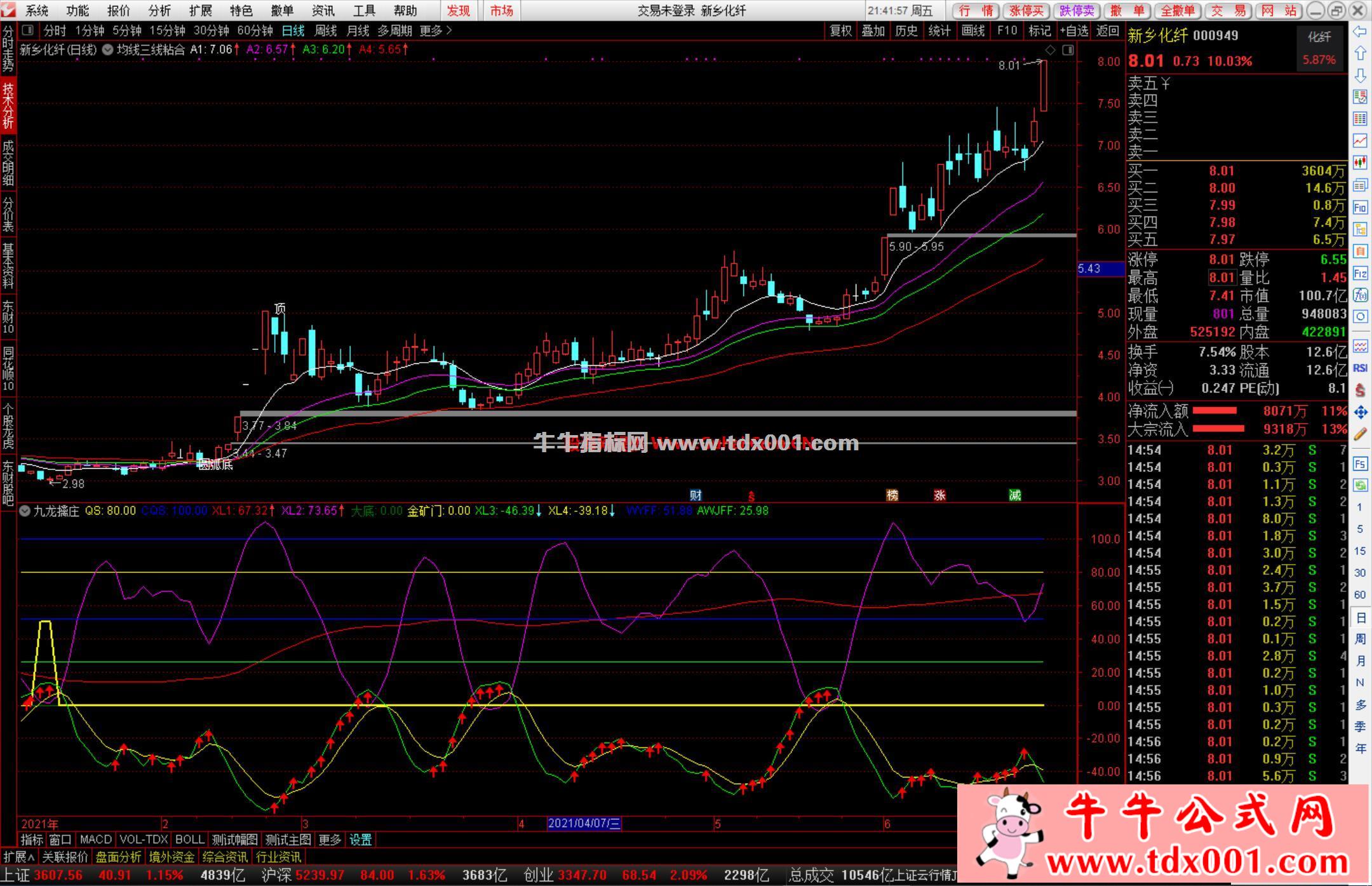Click the blue four-way move arrows icon

(1360, 413)
